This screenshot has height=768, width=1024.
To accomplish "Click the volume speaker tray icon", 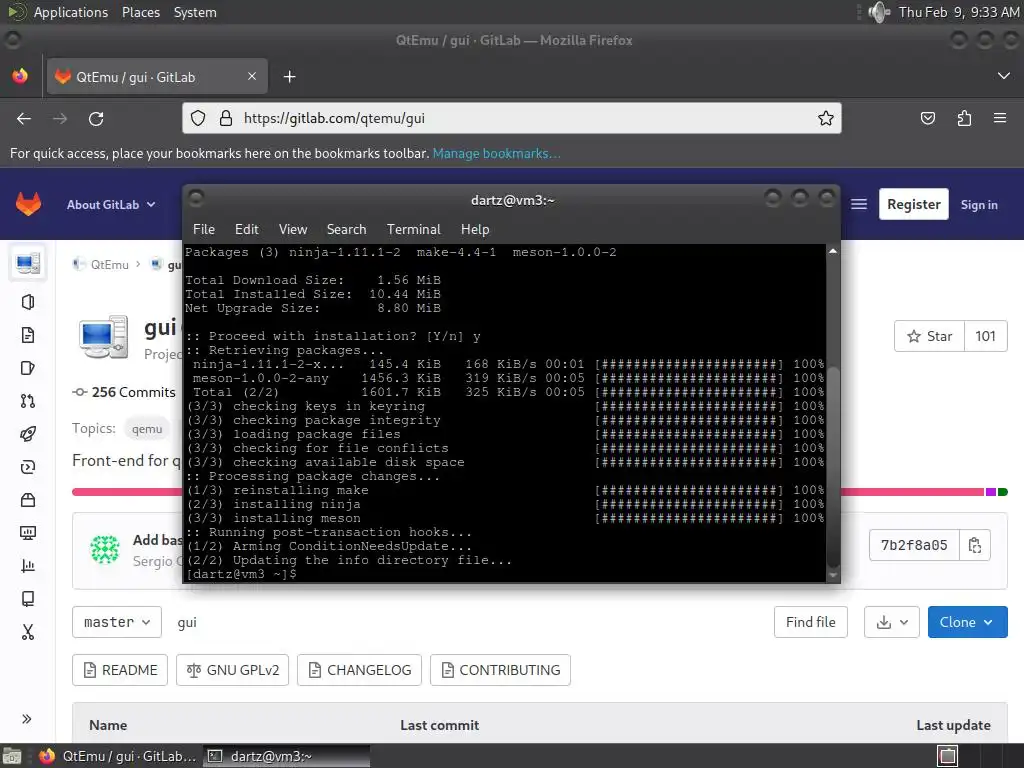I will (878, 12).
